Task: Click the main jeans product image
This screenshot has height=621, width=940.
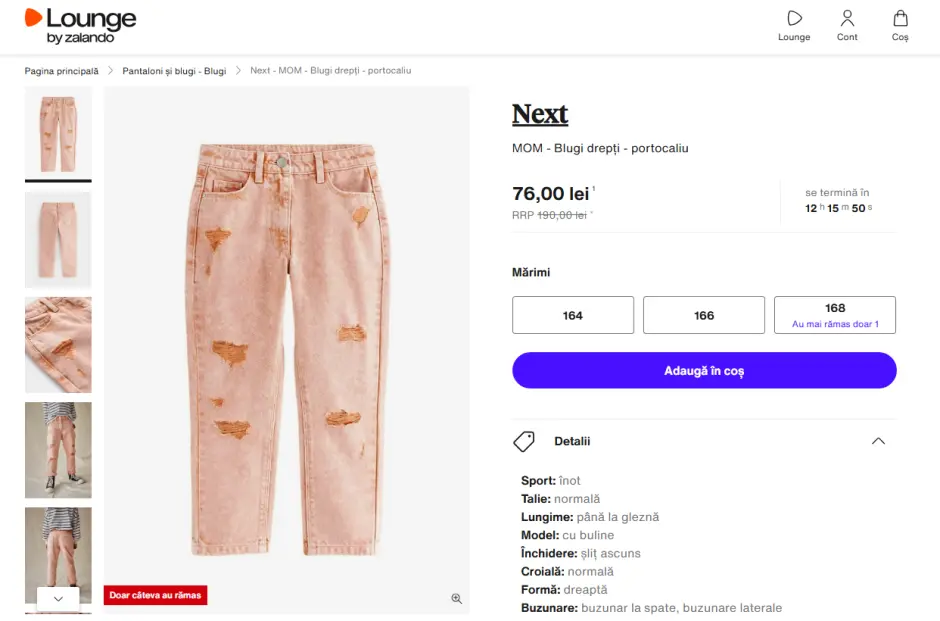Action: point(287,350)
